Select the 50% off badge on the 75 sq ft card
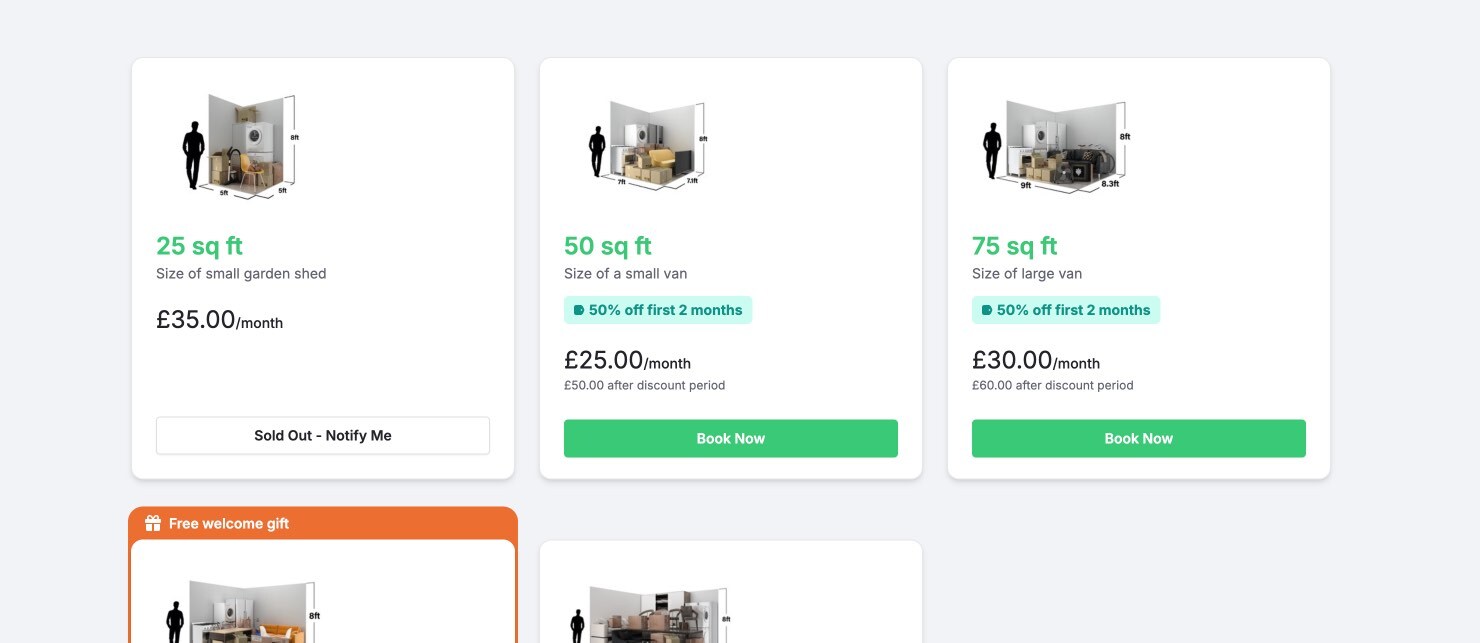Screen dimensions: 1480x643 point(1066,310)
